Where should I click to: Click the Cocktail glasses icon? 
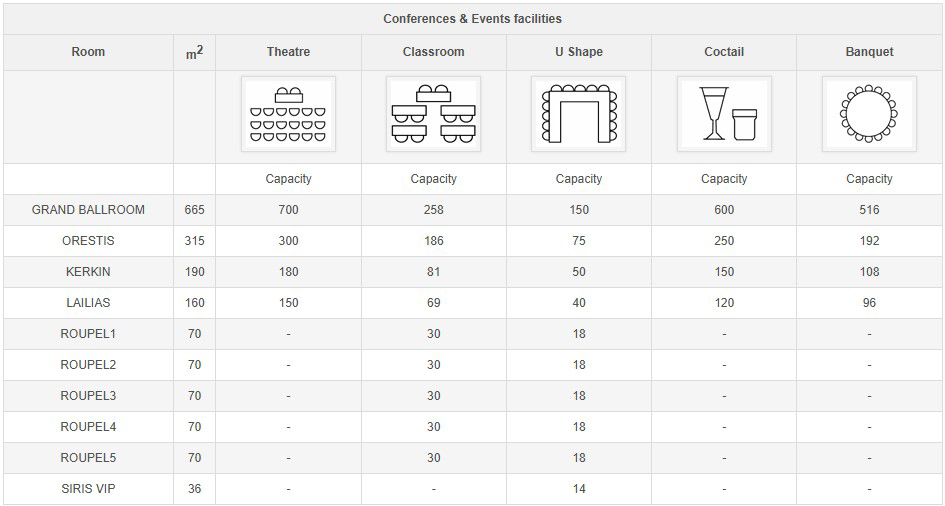pyautogui.click(x=724, y=114)
